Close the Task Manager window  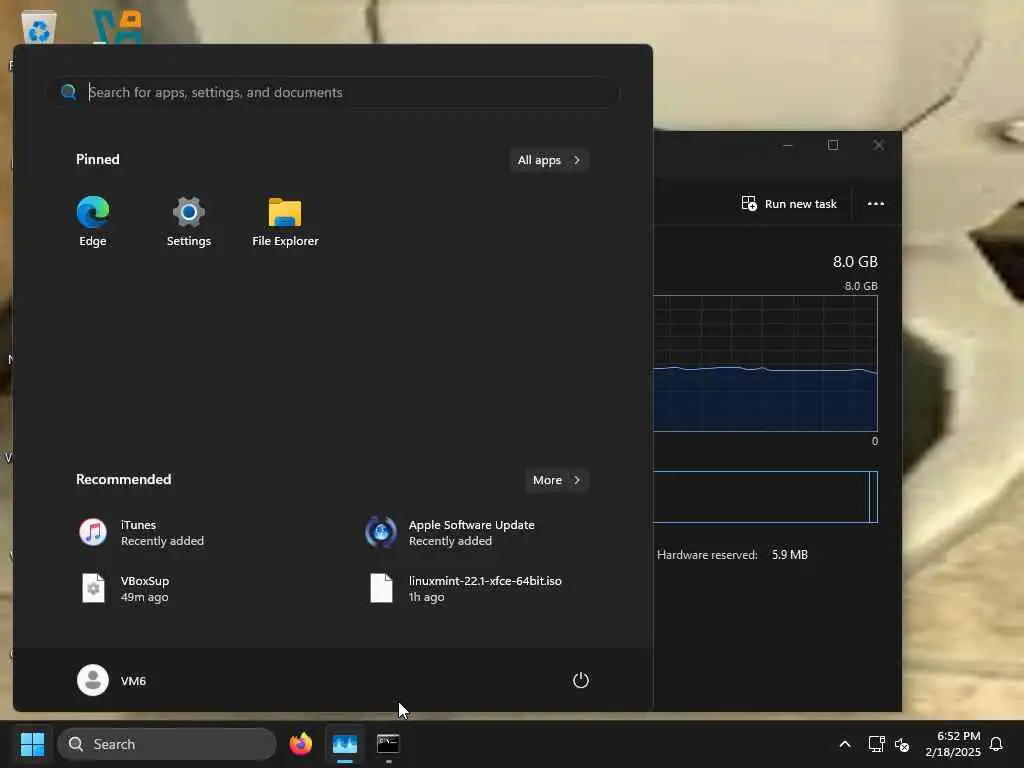[878, 145]
